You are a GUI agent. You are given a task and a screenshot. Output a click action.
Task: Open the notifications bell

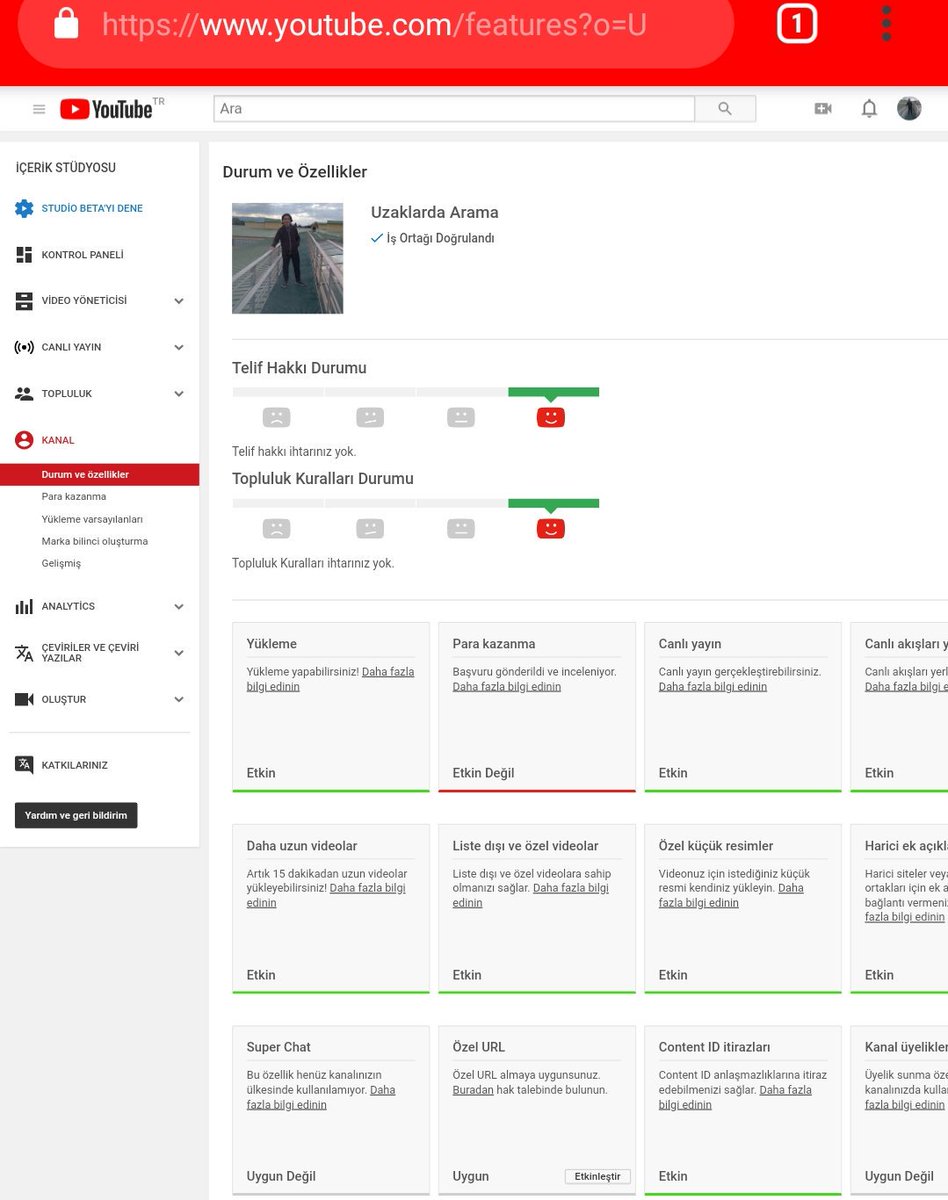[x=869, y=109]
